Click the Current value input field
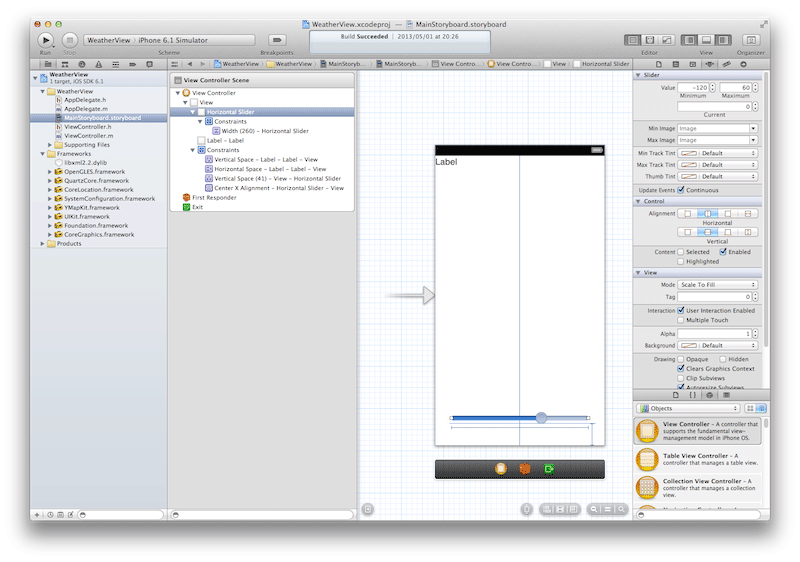 (714, 107)
